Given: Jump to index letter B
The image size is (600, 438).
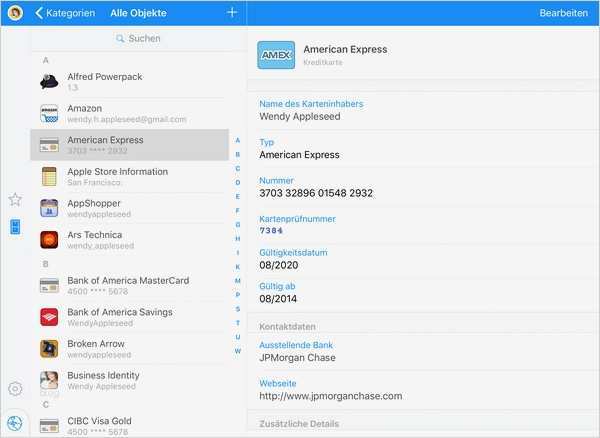Looking at the screenshot, I should (x=238, y=155).
